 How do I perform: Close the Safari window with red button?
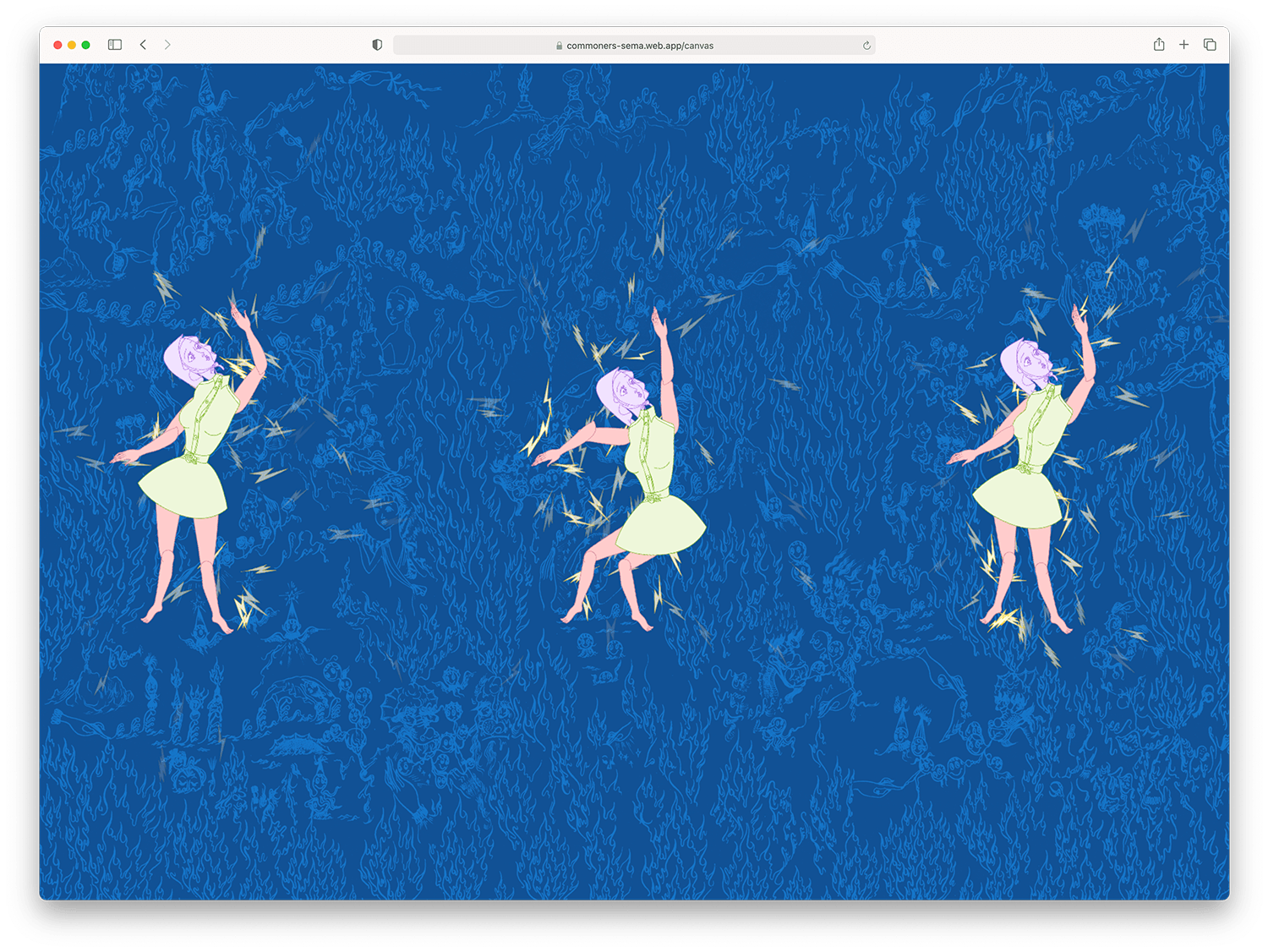(57, 45)
